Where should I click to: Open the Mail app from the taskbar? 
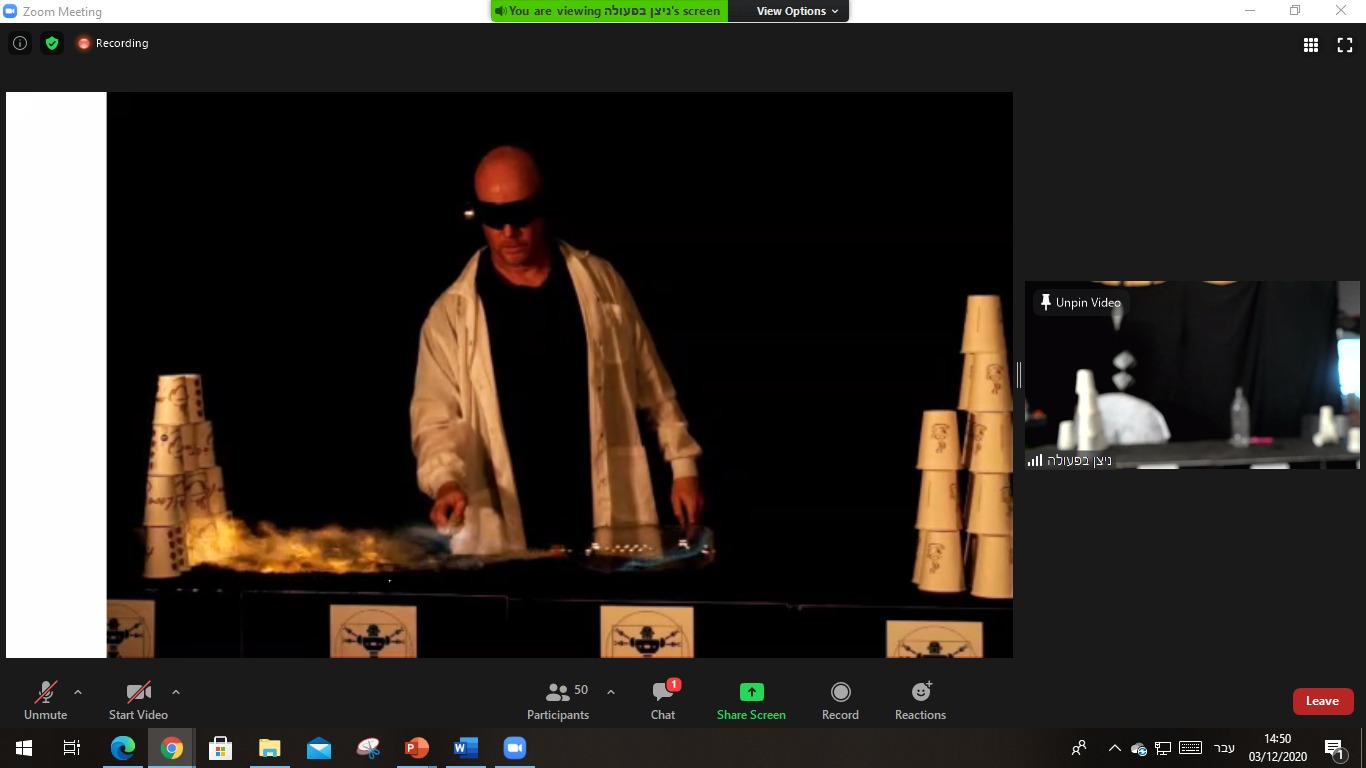point(319,748)
